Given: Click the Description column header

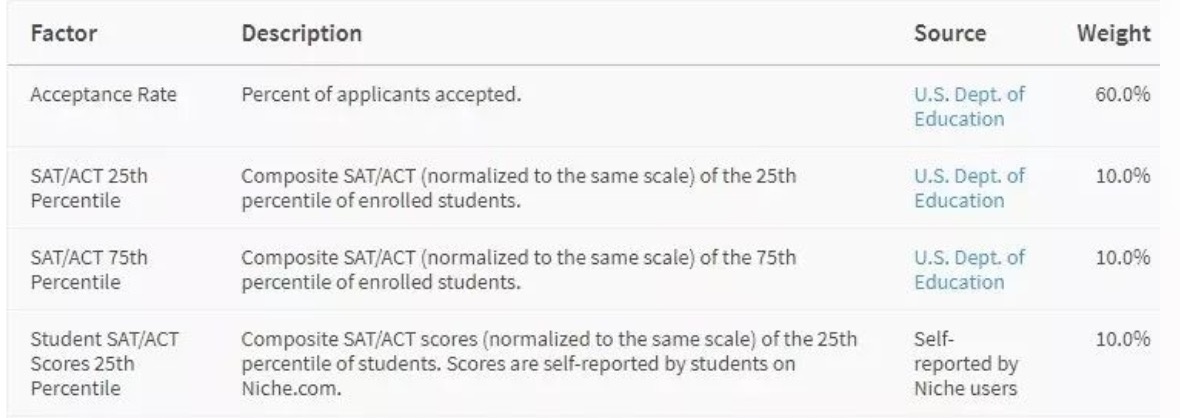Looking at the screenshot, I should pyautogui.click(x=301, y=33).
